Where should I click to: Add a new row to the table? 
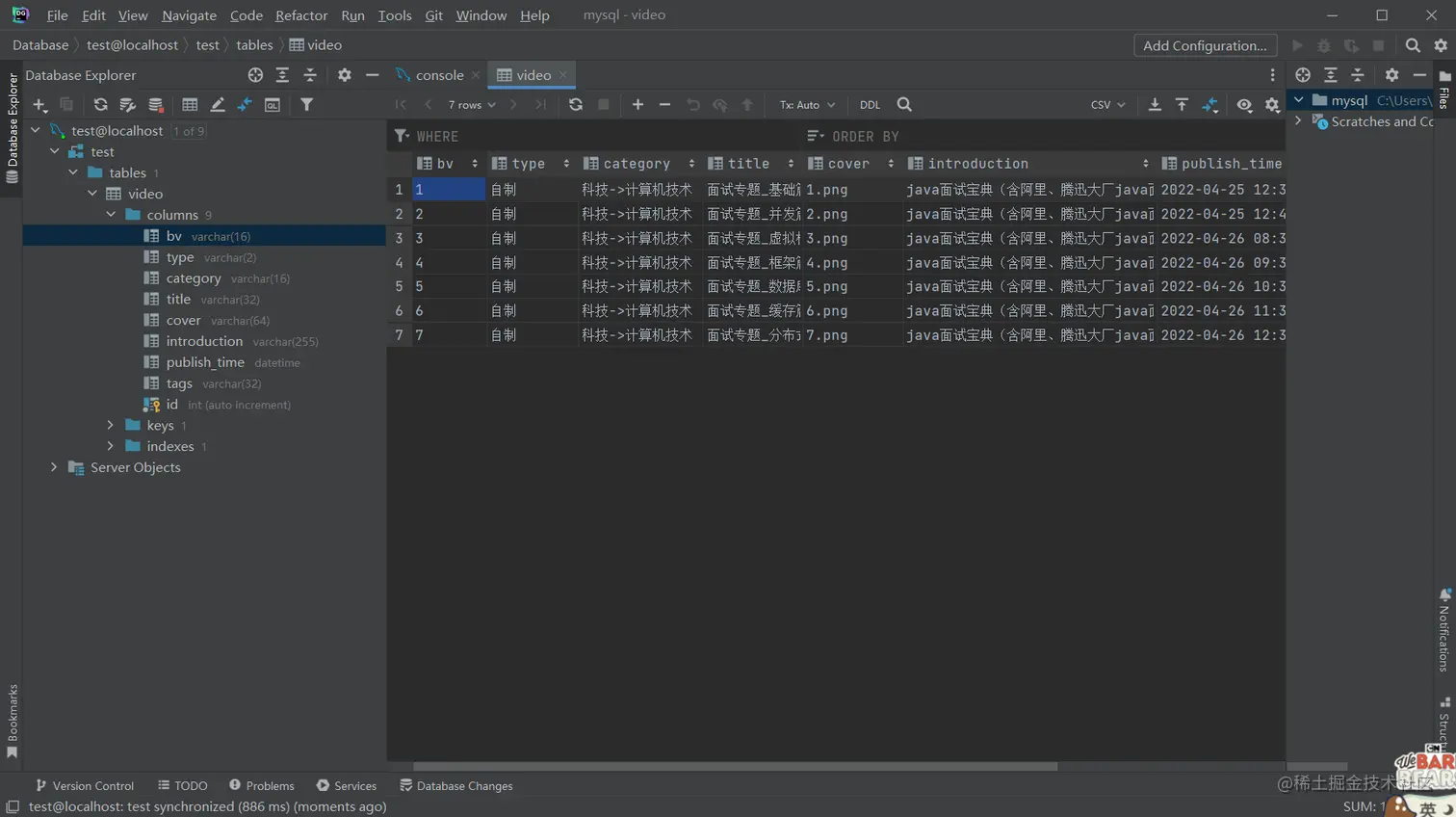(x=637, y=105)
